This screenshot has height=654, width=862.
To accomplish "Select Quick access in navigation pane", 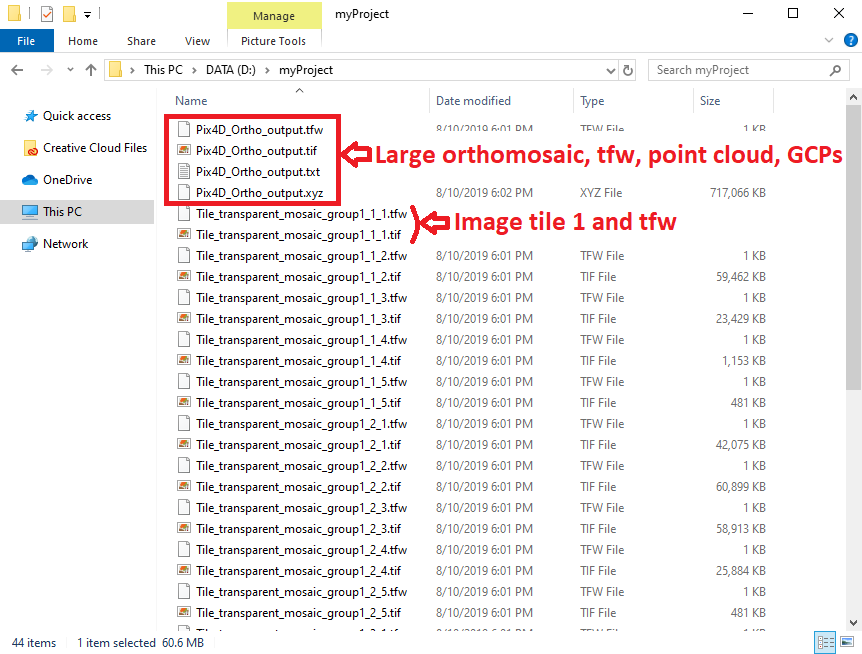I will tap(76, 116).
